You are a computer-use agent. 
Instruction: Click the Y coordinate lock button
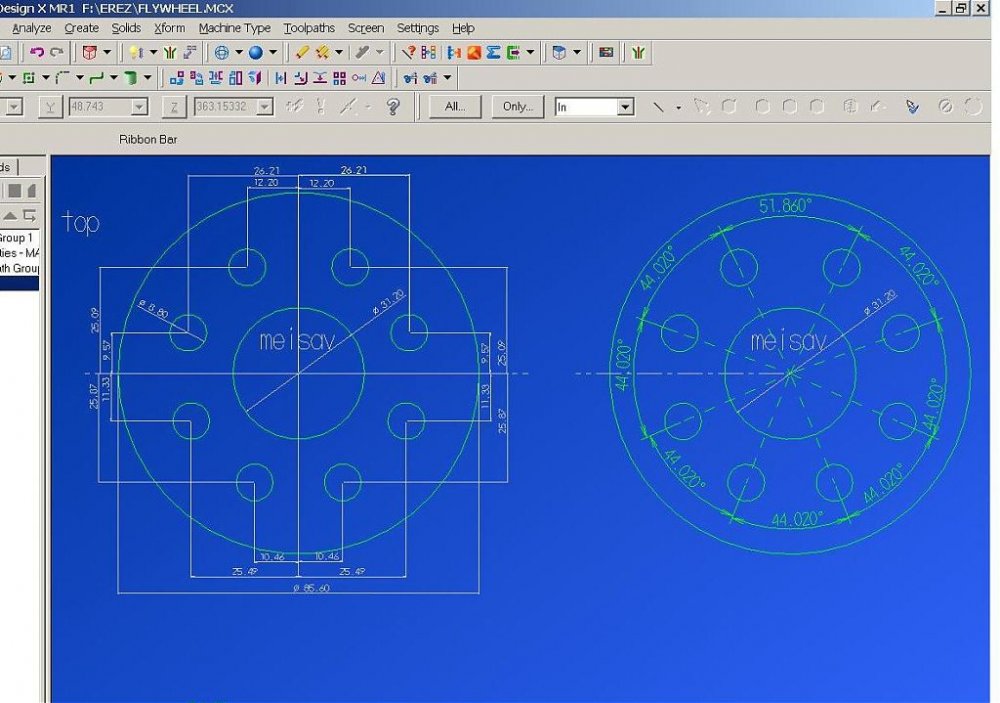tap(50, 107)
